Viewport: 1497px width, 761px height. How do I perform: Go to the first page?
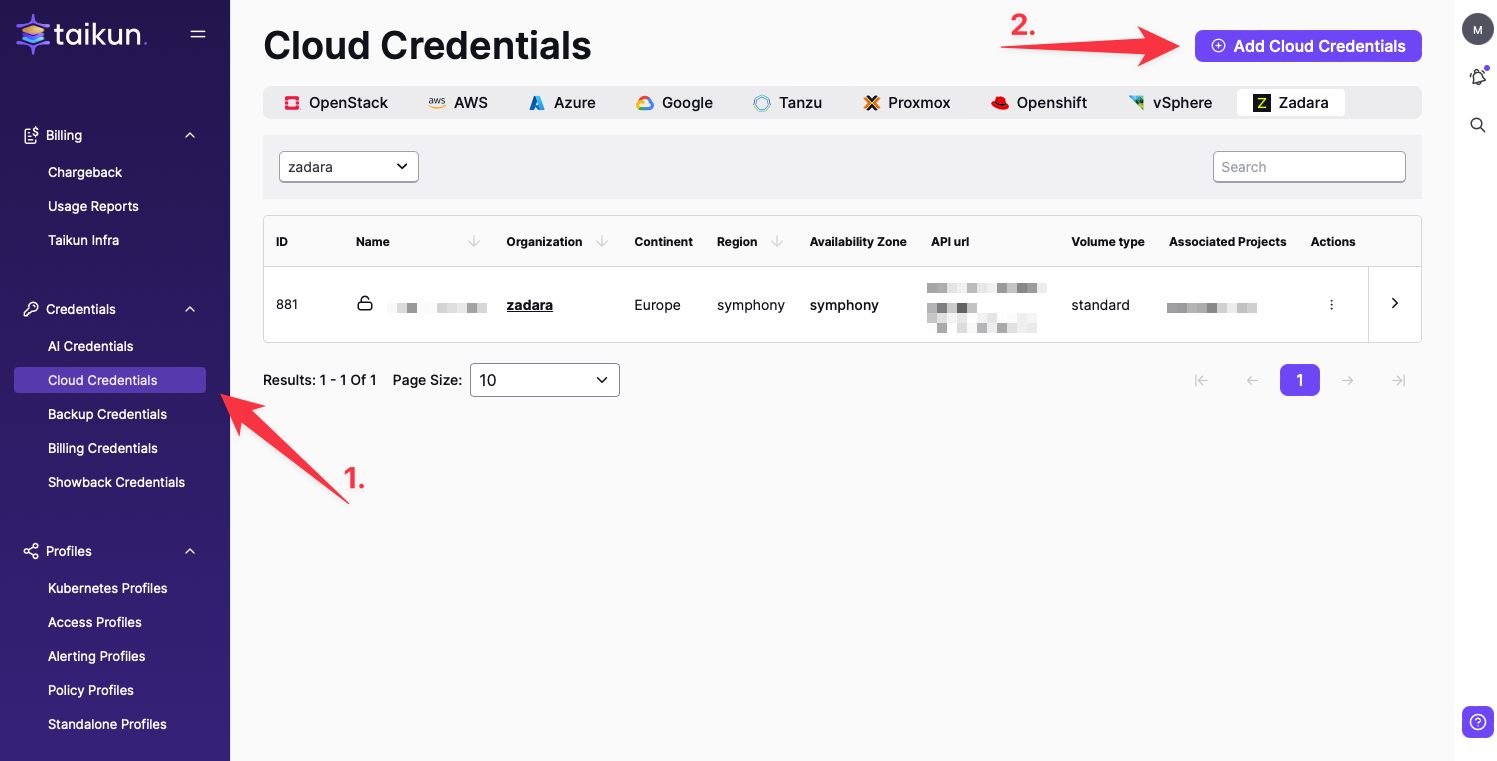coord(1202,380)
